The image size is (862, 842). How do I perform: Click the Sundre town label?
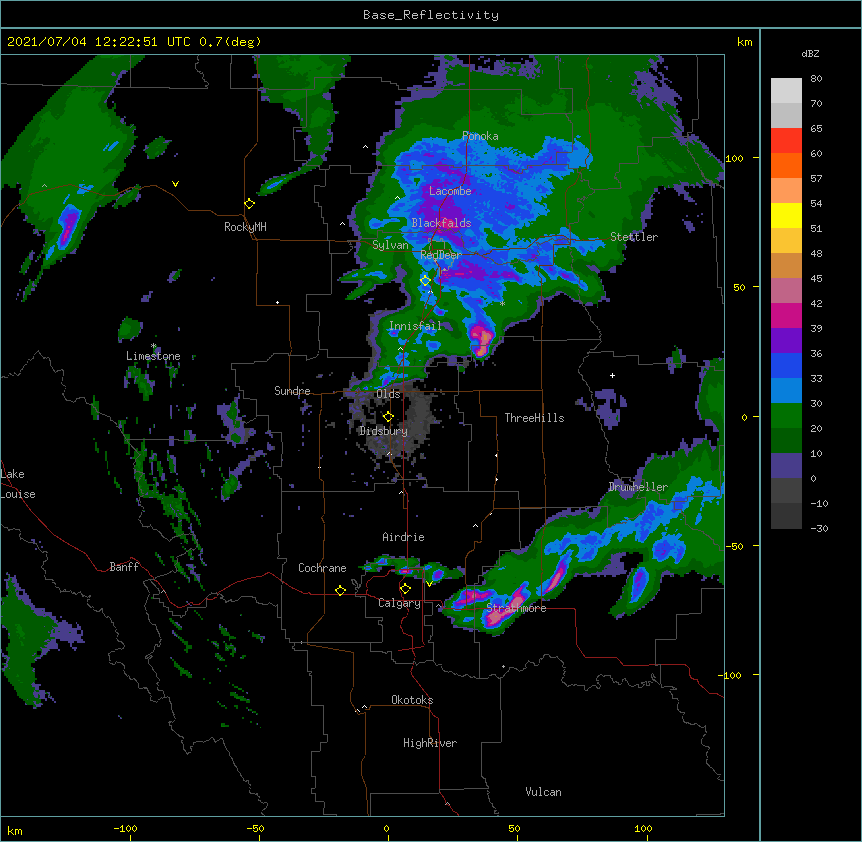tap(292, 391)
